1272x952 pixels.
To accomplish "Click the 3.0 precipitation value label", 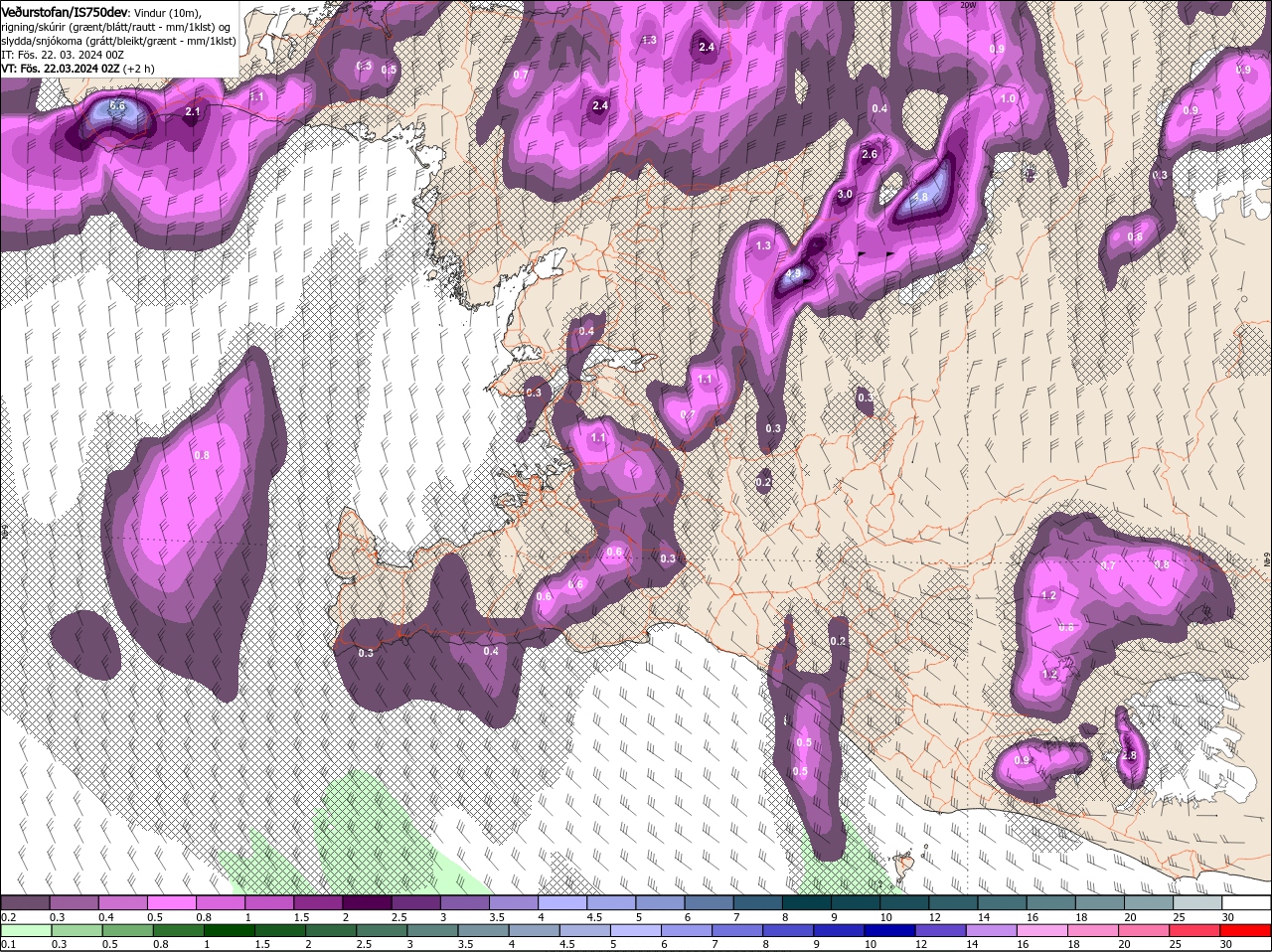I will pos(845,195).
